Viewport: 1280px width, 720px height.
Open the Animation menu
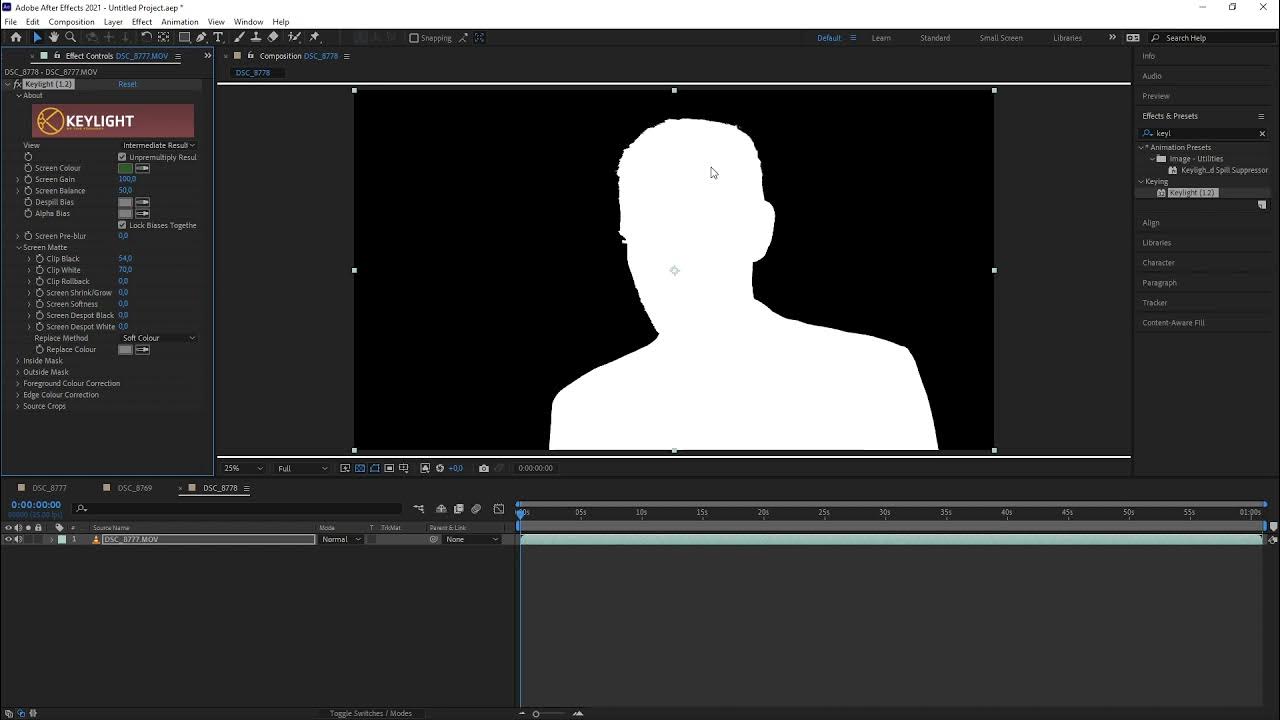pyautogui.click(x=180, y=22)
